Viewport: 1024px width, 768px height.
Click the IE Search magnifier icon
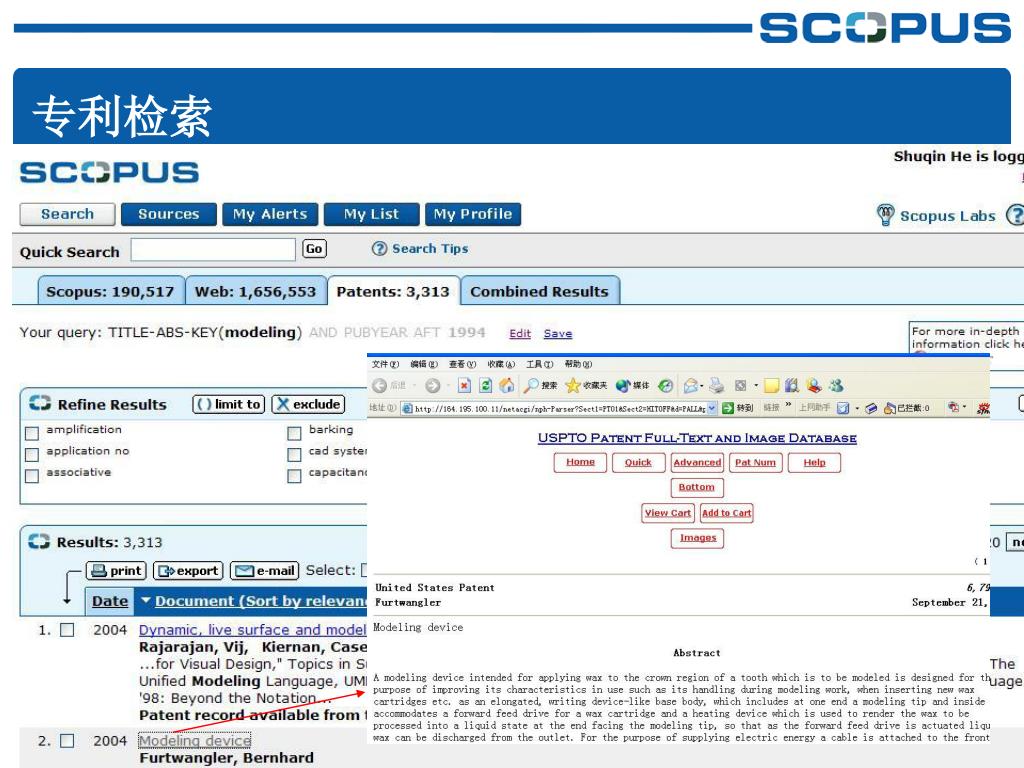coord(532,386)
